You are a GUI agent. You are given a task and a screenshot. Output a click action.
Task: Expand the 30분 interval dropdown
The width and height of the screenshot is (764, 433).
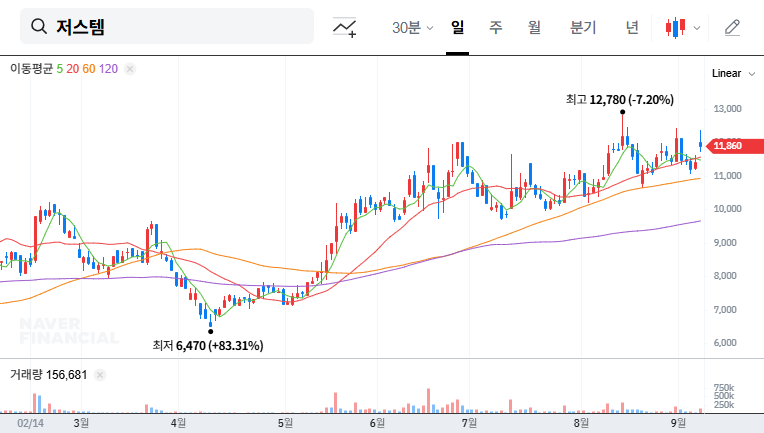[412, 27]
